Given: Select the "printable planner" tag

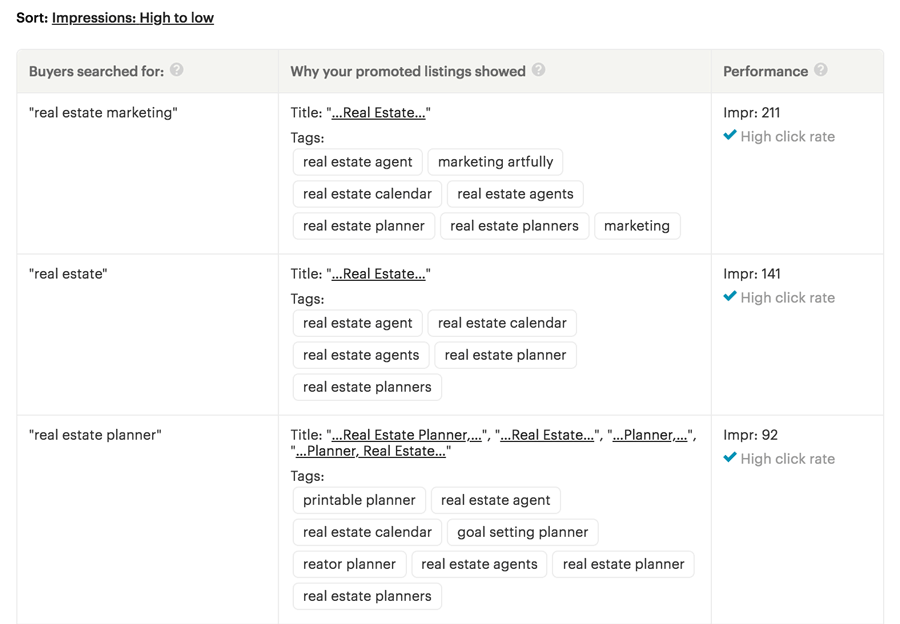Looking at the screenshot, I should coord(359,500).
